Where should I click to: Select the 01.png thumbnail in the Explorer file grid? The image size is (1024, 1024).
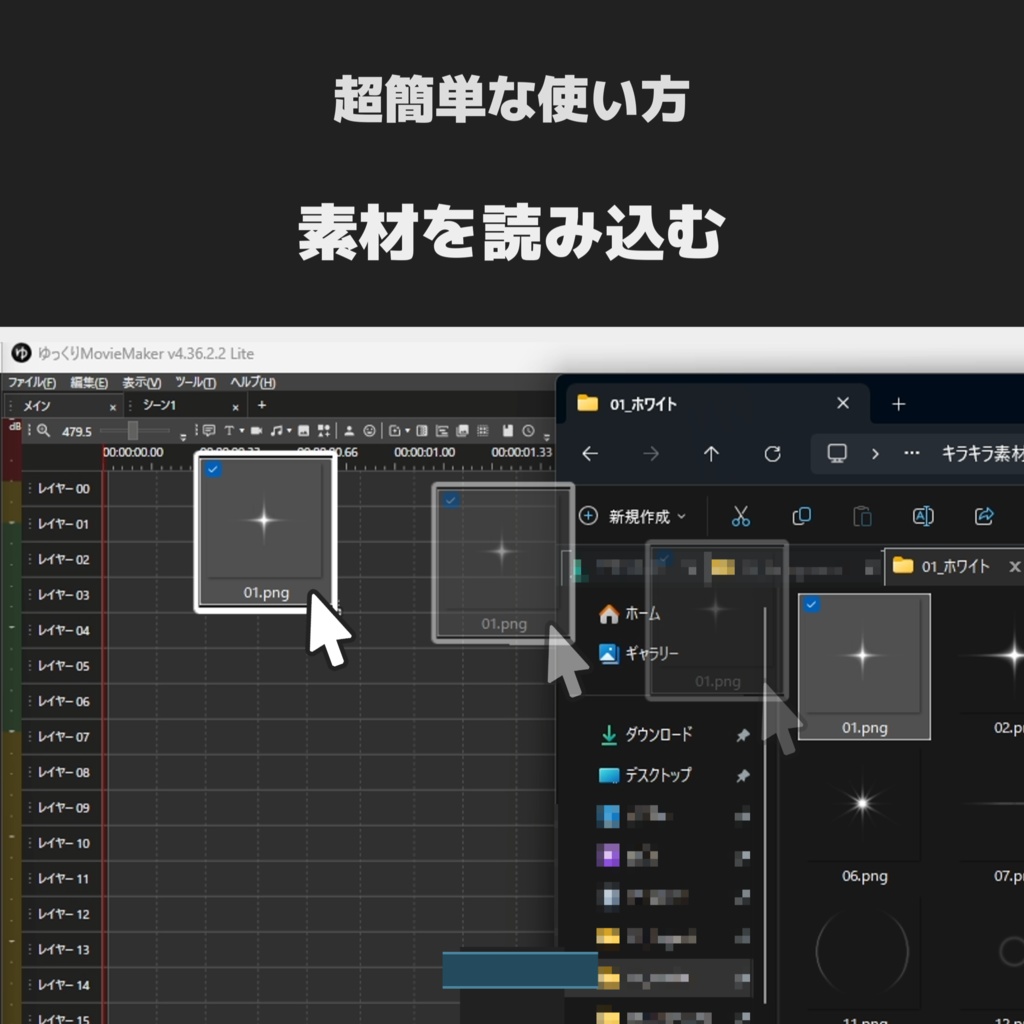[x=864, y=666]
